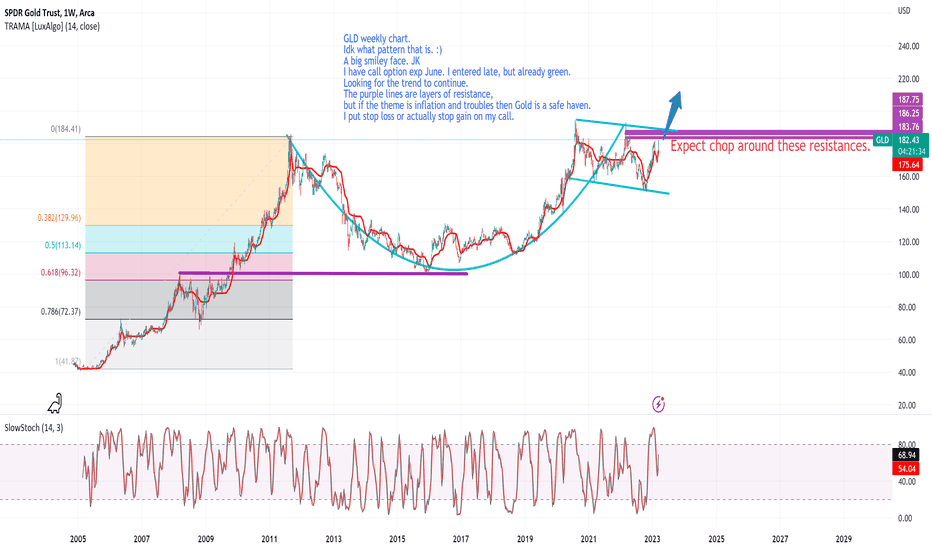Click the 220.00 price axis label
Viewport: 932px width, 550px height.
[x=908, y=79]
